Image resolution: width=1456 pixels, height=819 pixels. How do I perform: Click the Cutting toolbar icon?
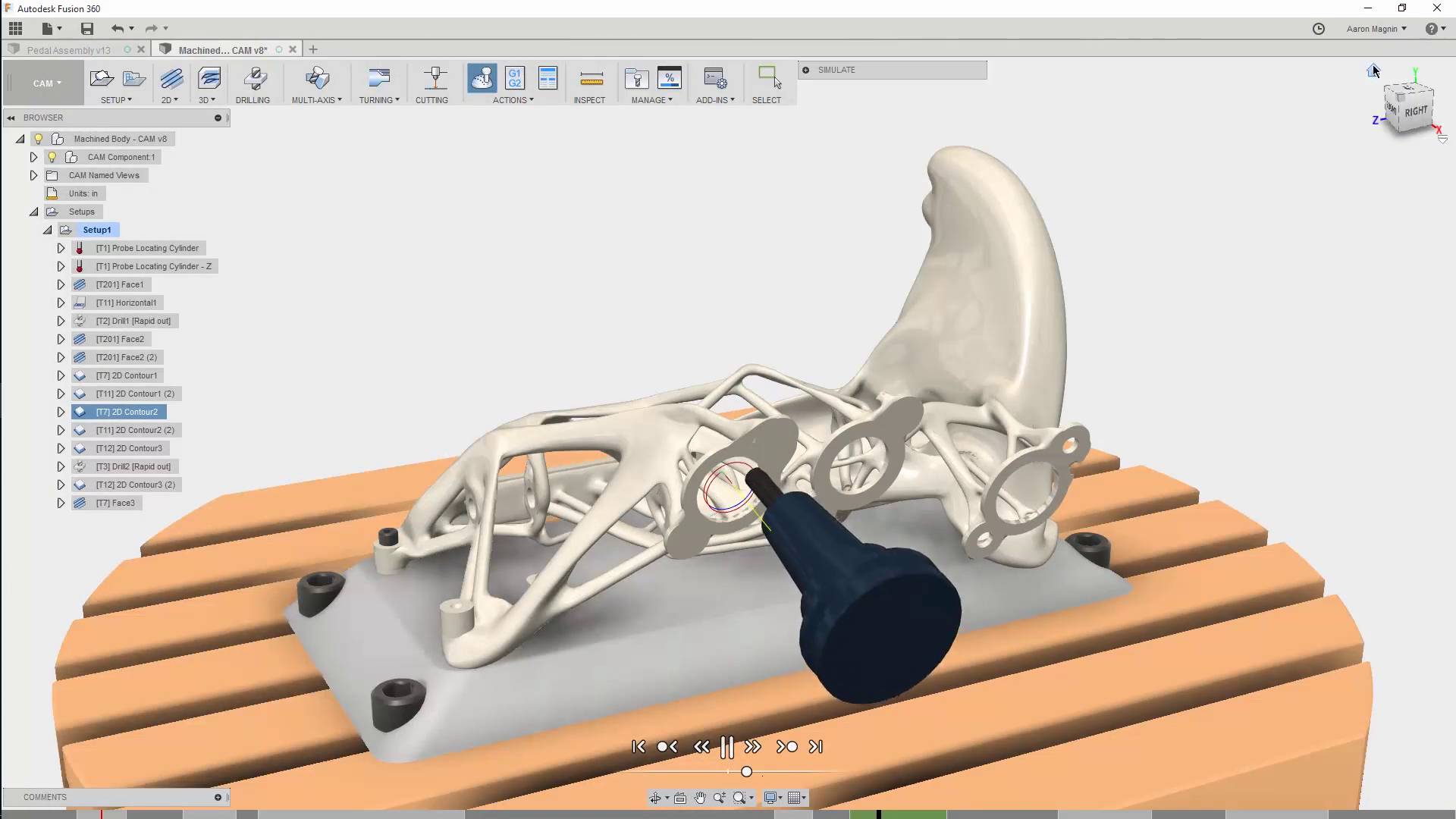[x=435, y=78]
